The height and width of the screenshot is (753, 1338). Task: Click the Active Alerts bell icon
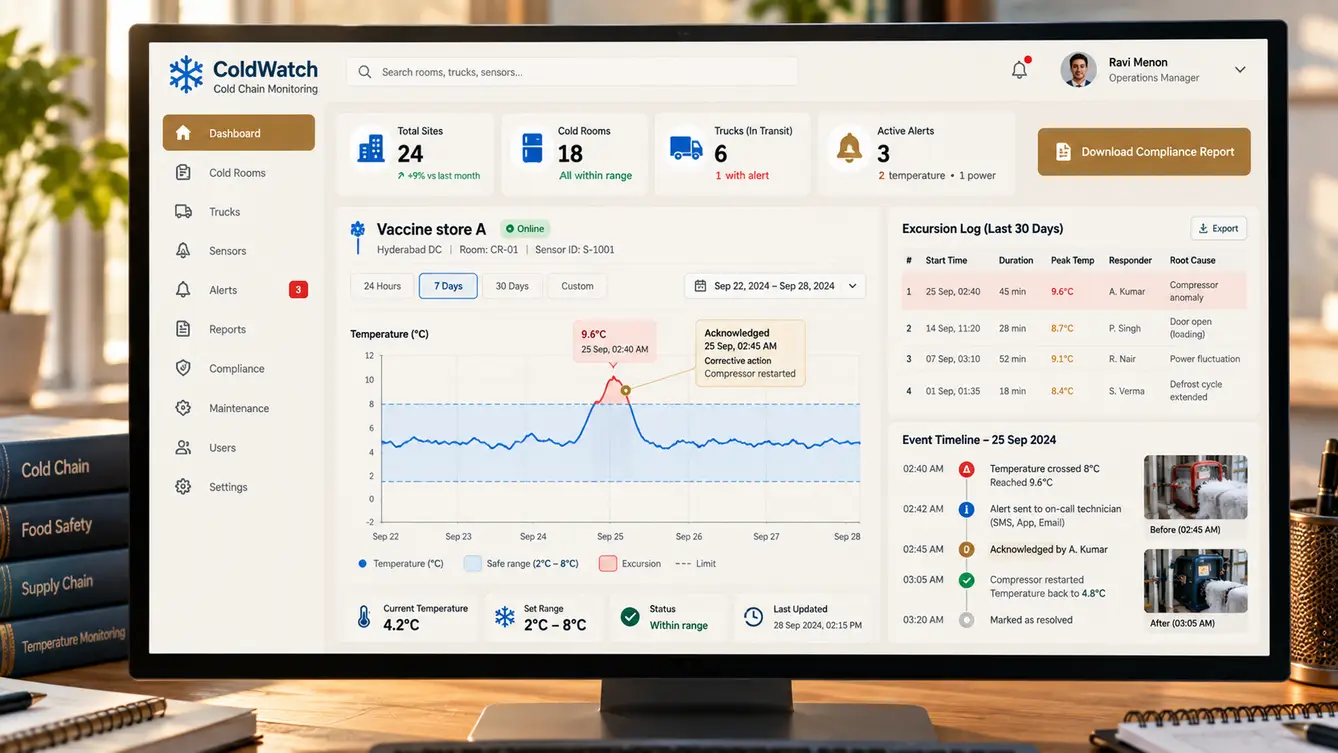click(849, 149)
